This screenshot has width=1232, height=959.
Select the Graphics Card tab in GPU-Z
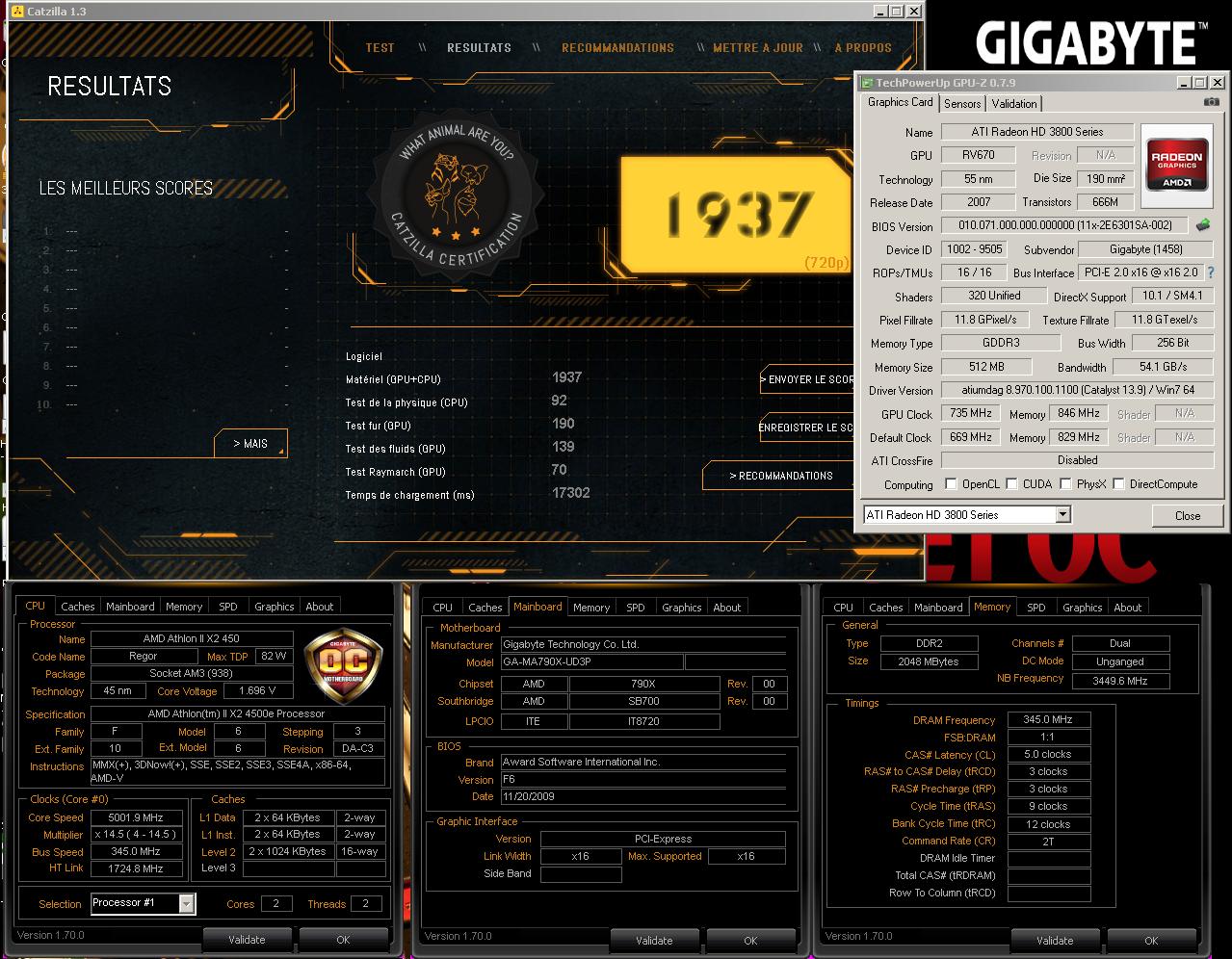click(900, 102)
